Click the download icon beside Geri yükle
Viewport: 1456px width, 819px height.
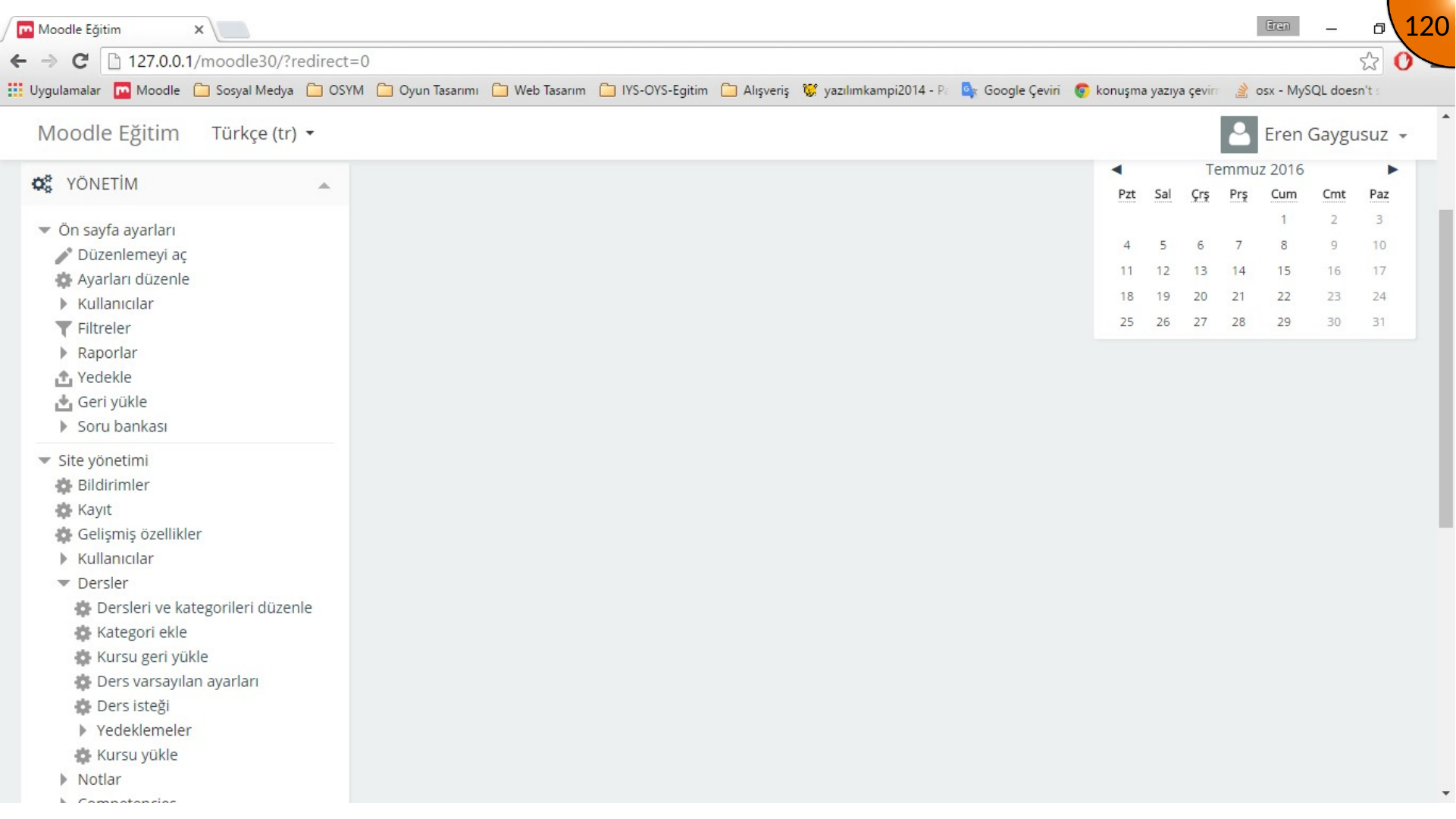point(64,403)
